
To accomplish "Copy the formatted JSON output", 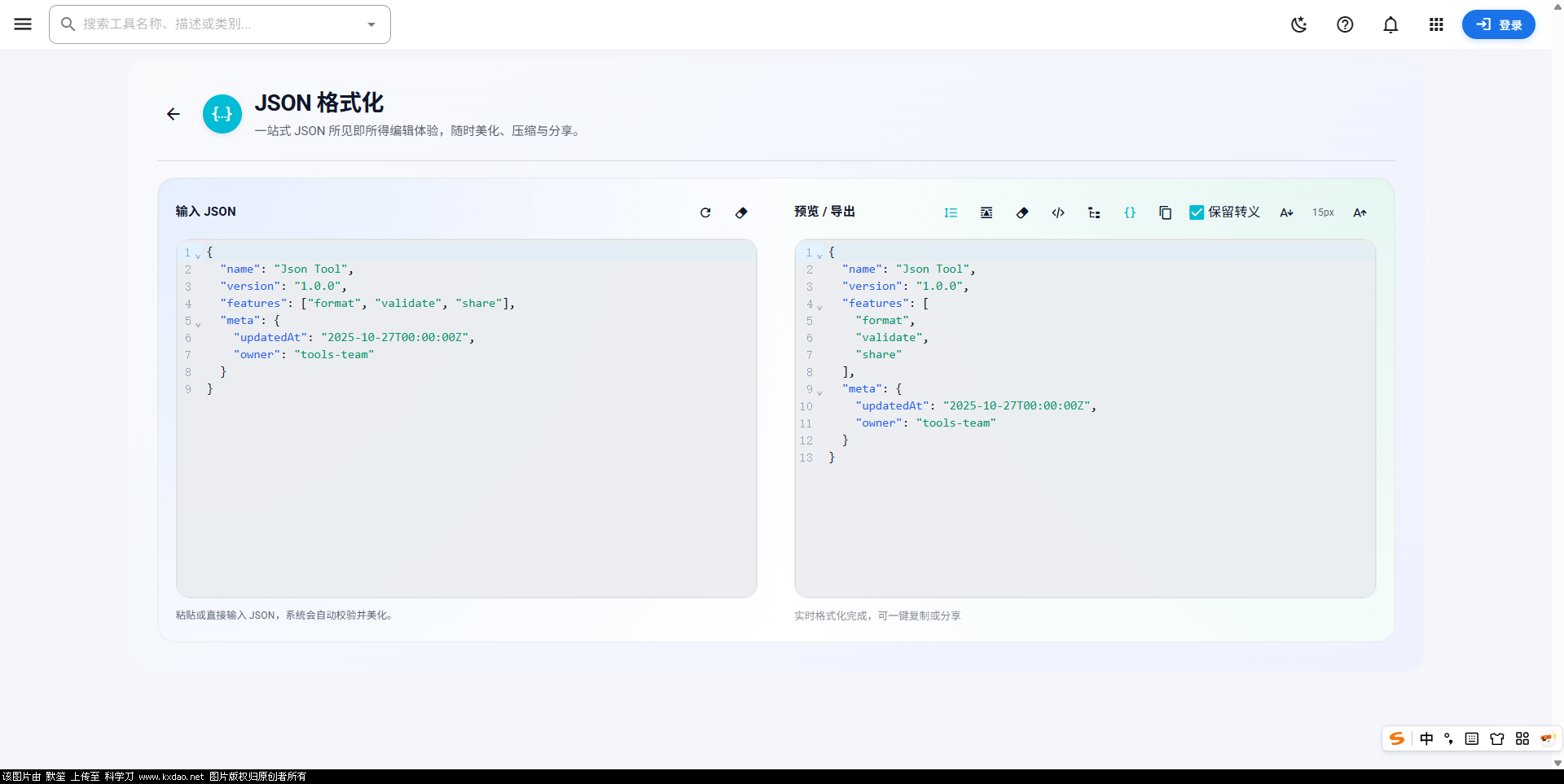I will [1166, 212].
